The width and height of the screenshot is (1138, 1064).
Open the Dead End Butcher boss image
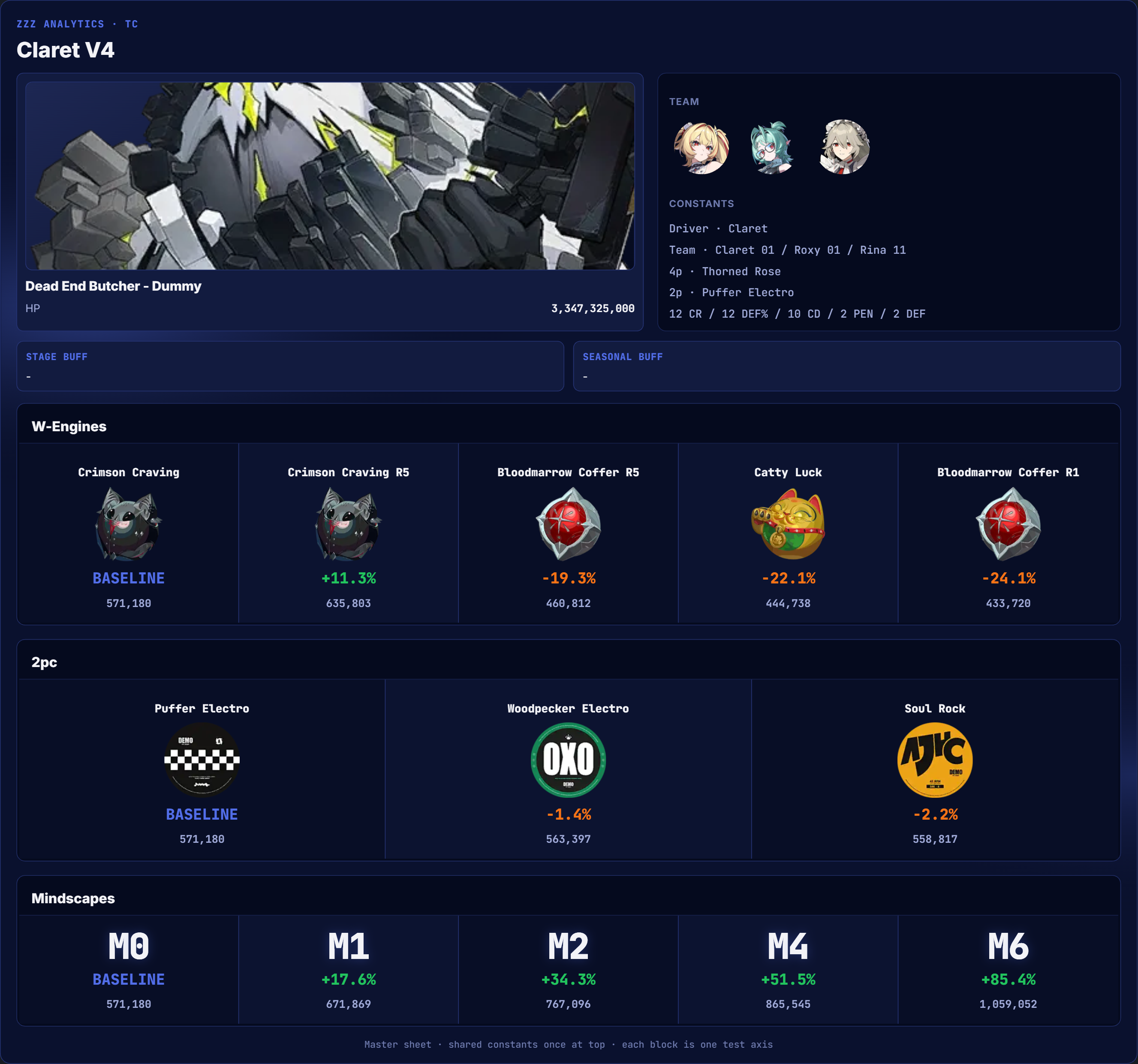pos(330,176)
